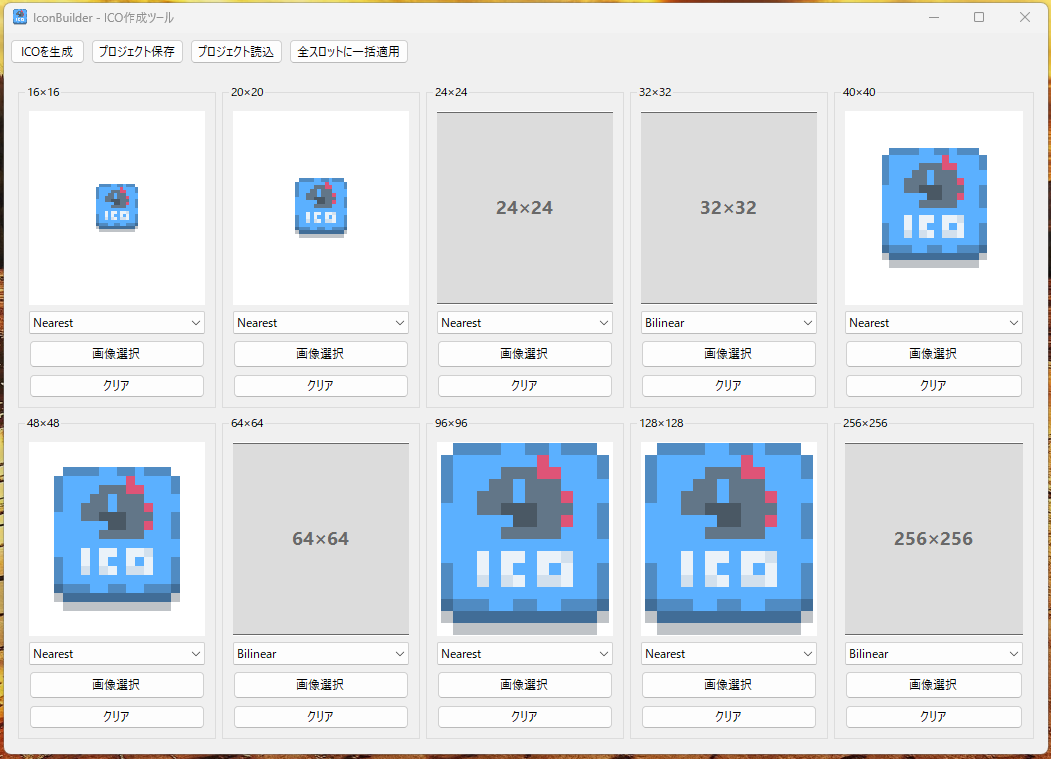The height and width of the screenshot is (759, 1051).
Task: Click the プロジェクト保存 button
Action: tap(137, 51)
